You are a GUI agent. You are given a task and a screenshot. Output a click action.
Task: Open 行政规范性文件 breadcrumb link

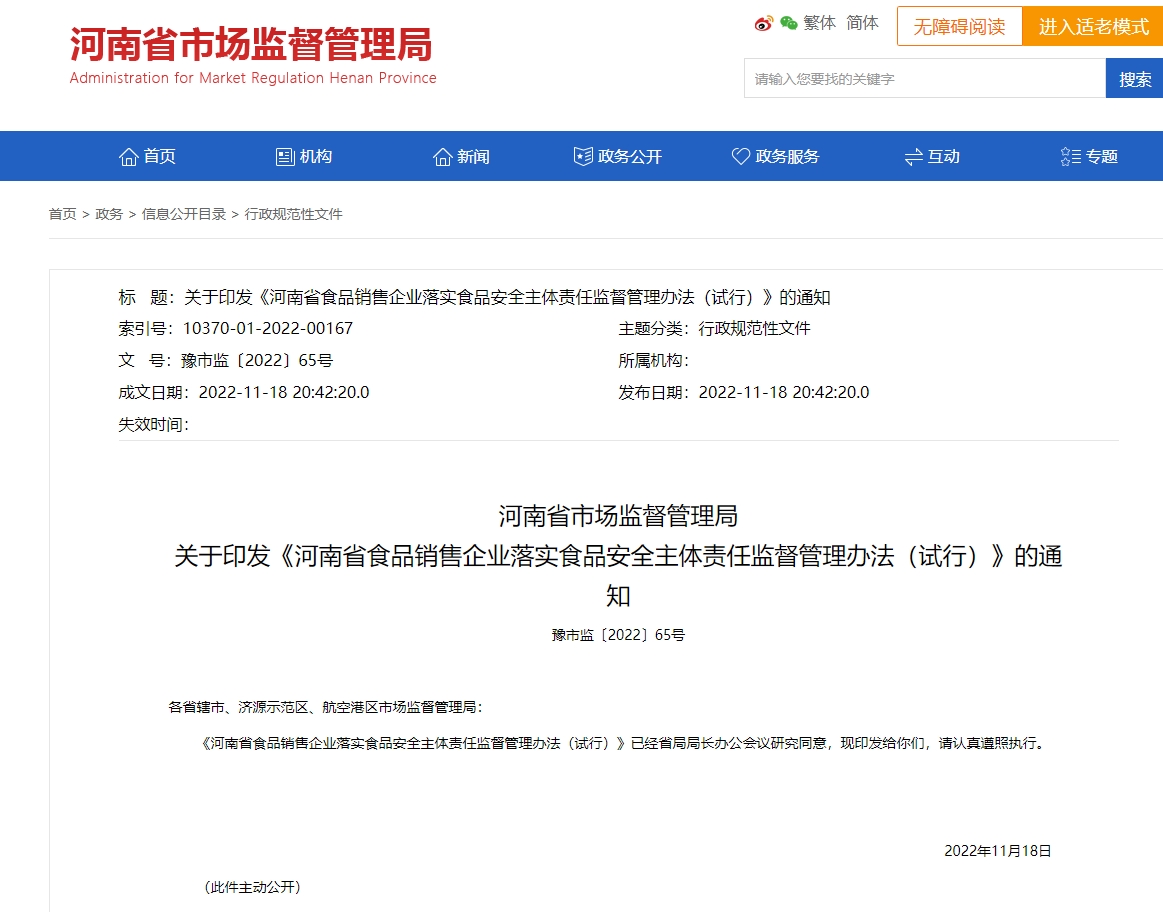click(293, 214)
